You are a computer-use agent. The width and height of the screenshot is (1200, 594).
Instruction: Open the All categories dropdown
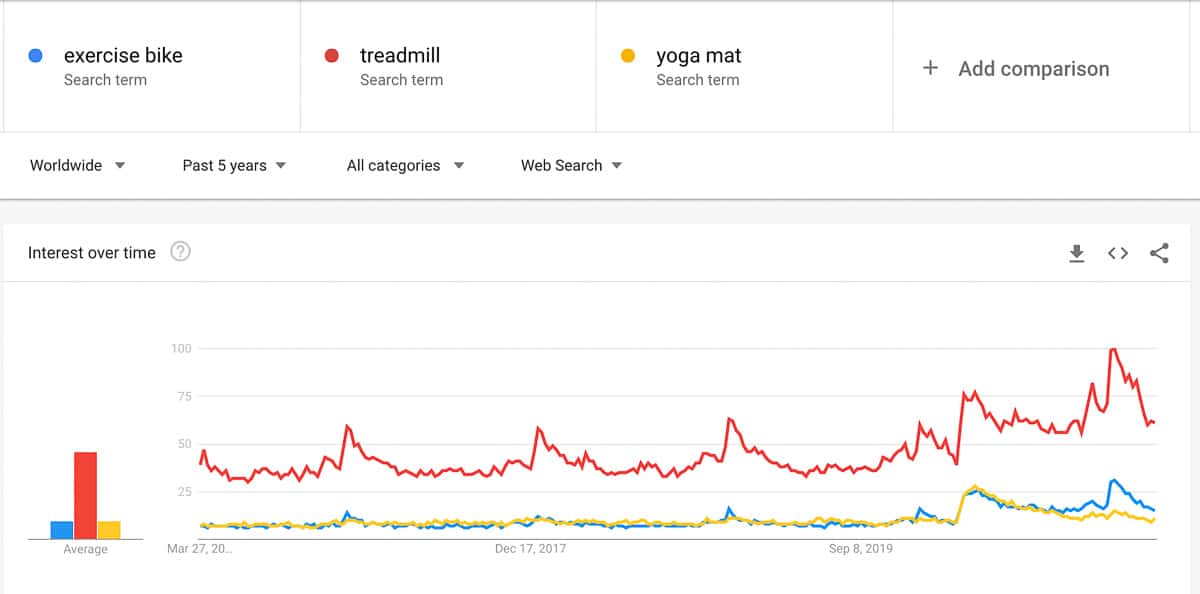405,166
